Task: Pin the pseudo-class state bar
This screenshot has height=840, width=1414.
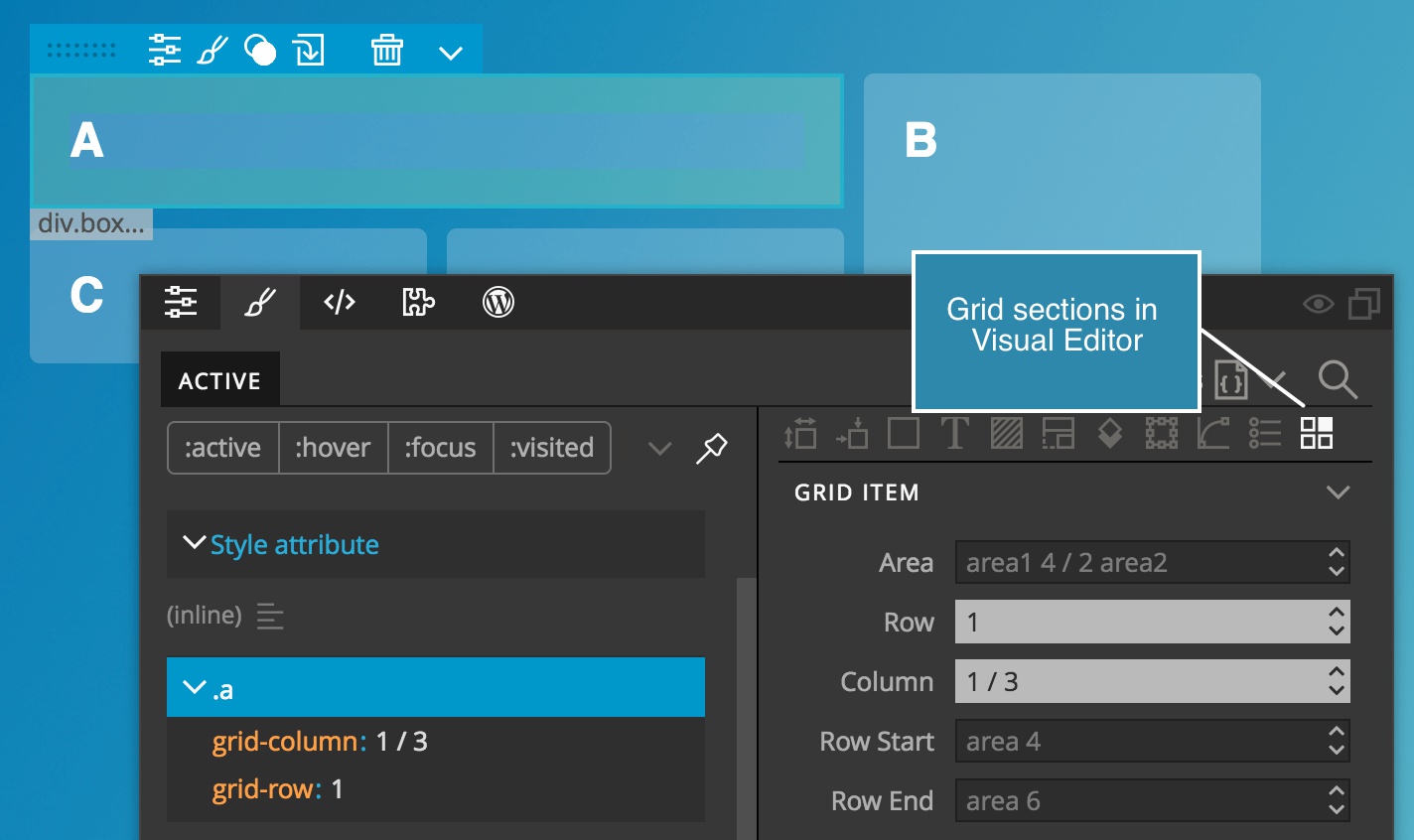Action: tap(711, 448)
